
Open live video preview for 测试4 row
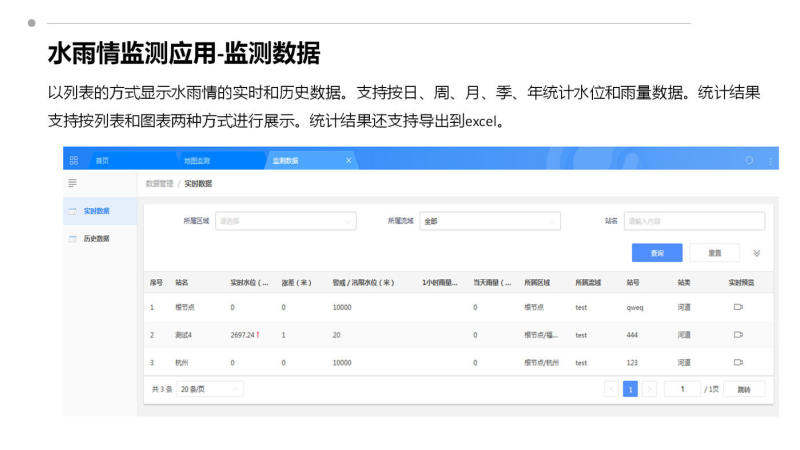click(x=738, y=335)
